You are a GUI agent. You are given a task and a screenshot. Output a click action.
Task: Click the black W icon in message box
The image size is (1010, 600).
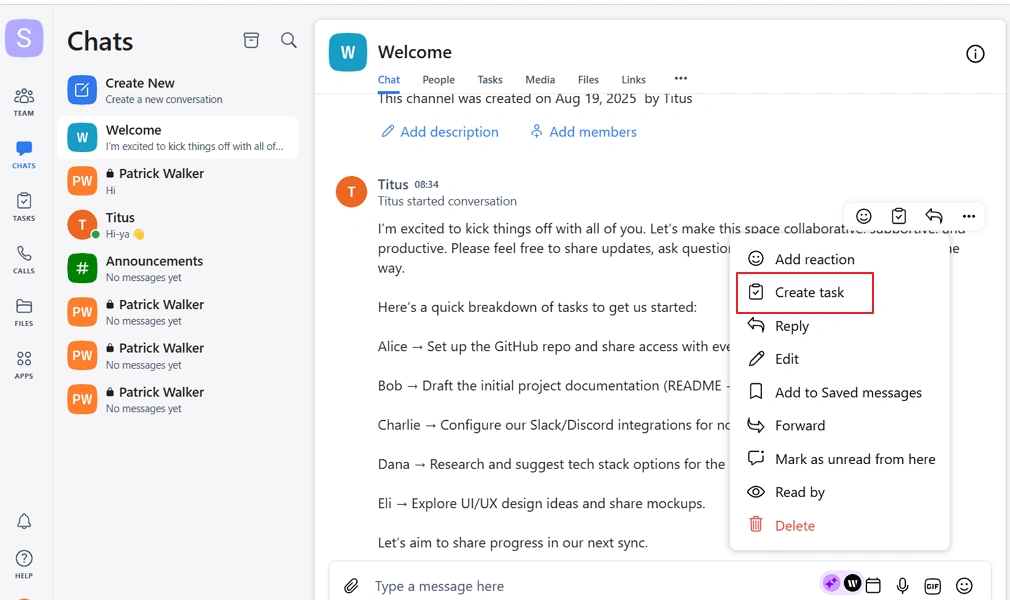pos(852,583)
